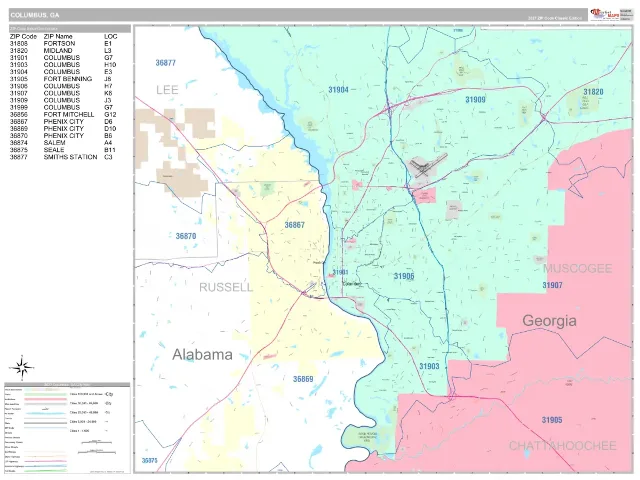640x480 pixels.
Task: Select the FORT BENNING row in the ZIP list
Action: [x=64, y=79]
